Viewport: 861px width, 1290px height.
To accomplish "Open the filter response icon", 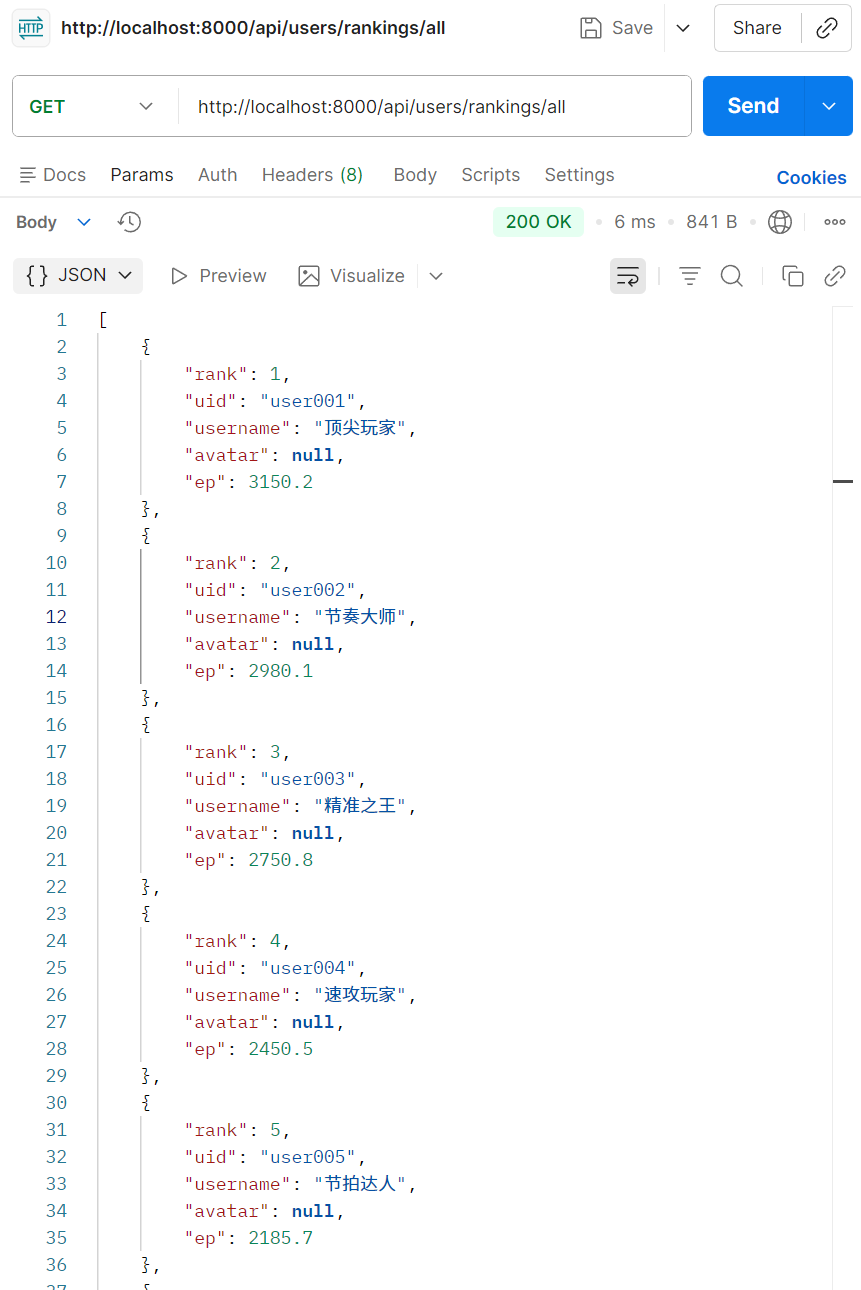I will (x=690, y=276).
